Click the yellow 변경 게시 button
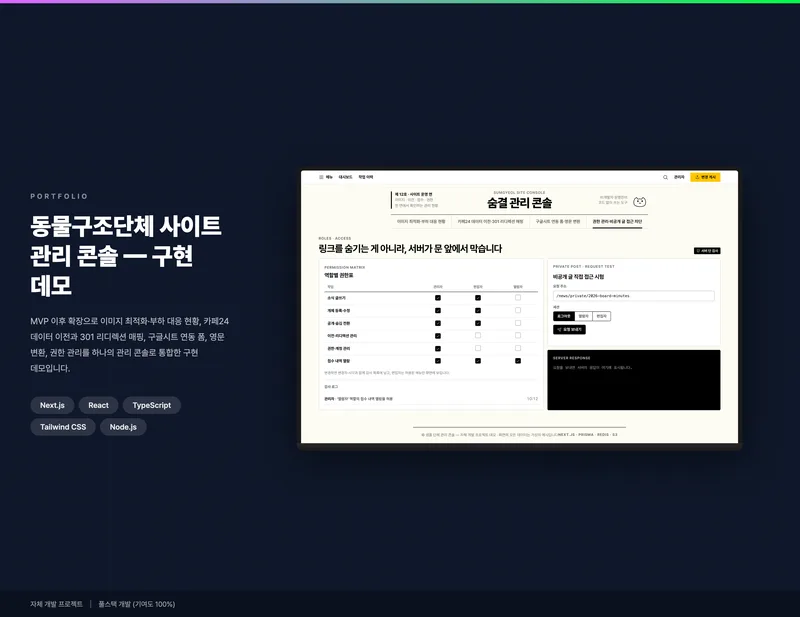 [705, 177]
